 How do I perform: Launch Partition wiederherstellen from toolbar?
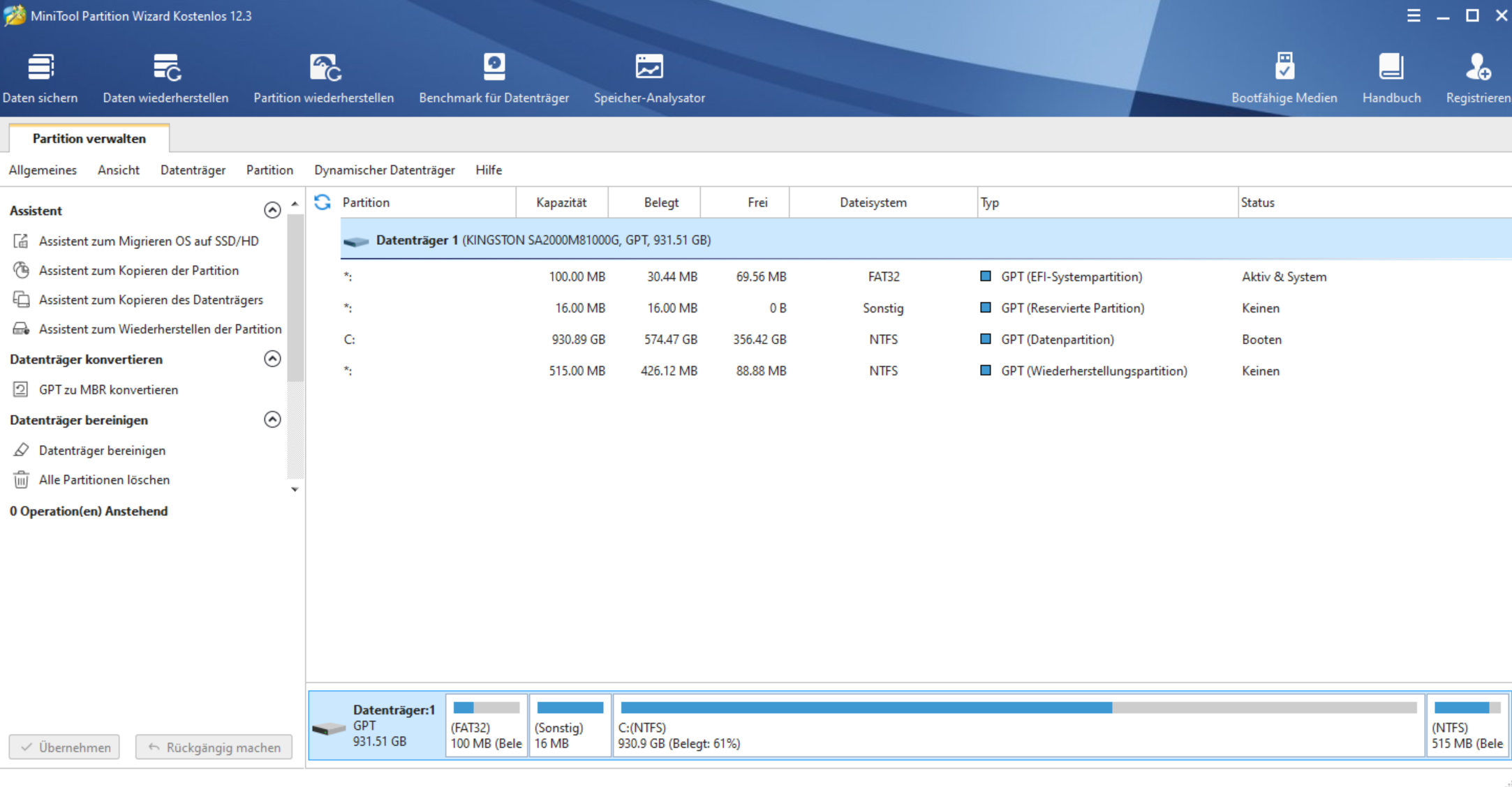pos(324,68)
